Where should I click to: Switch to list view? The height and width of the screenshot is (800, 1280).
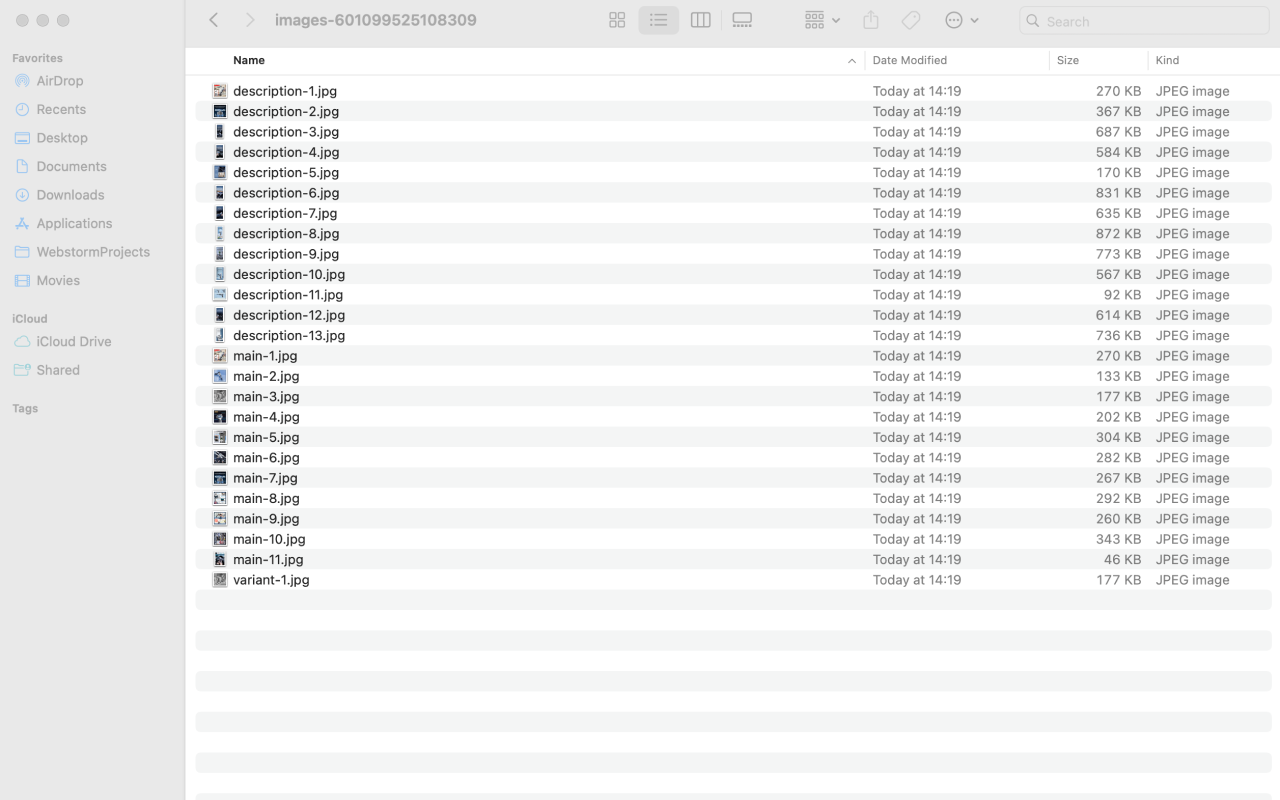pos(658,20)
